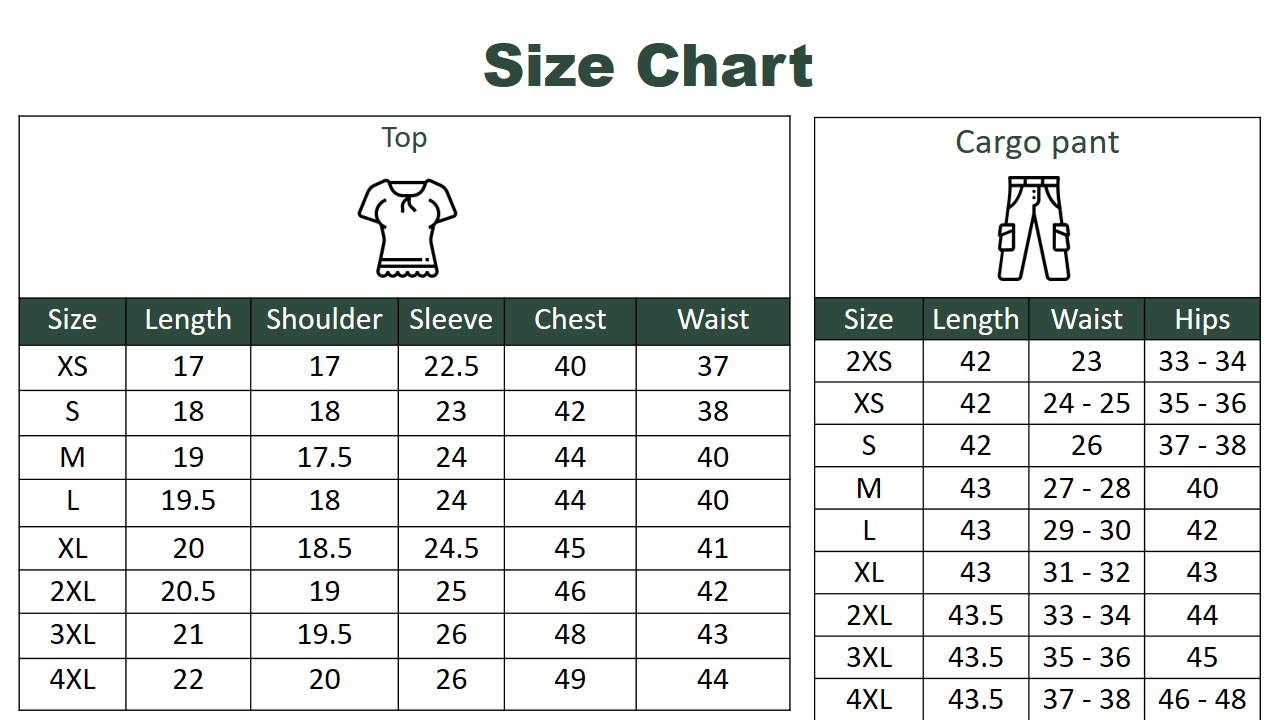1280x720 pixels.
Task: Click the 'Size Chart' heading
Action: tap(648, 66)
